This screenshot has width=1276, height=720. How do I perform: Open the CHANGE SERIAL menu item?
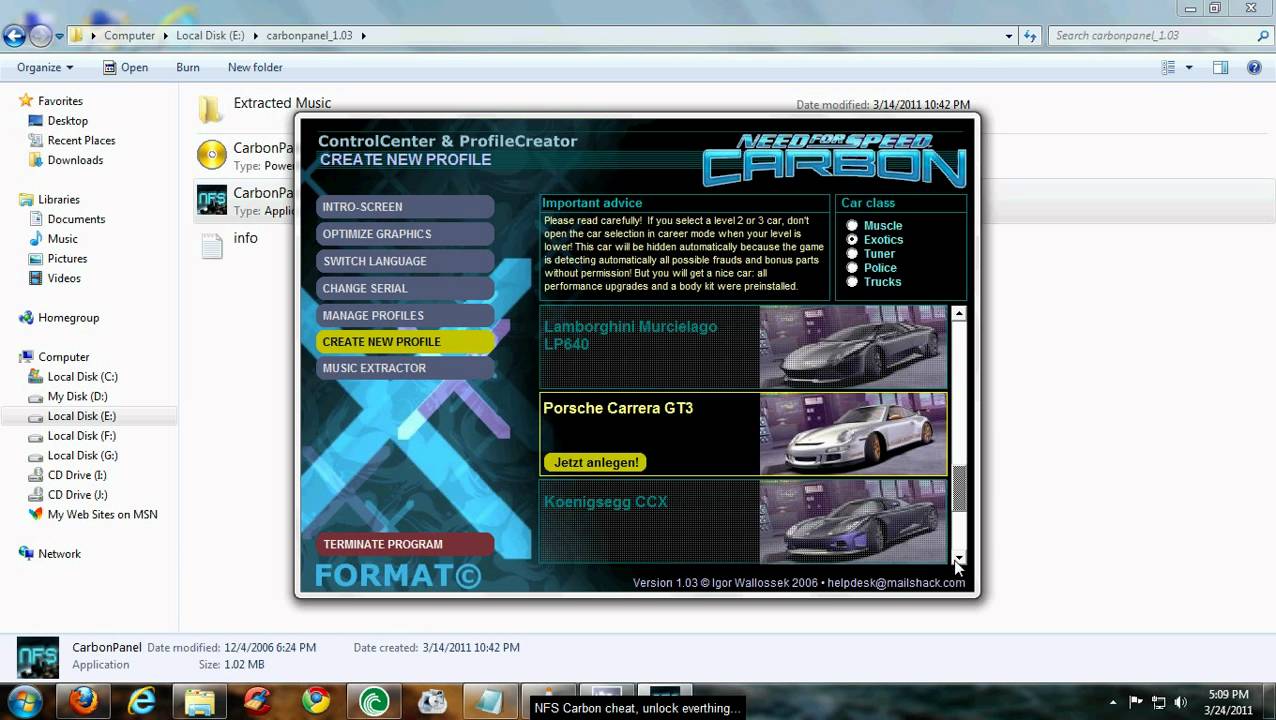pyautogui.click(x=405, y=288)
